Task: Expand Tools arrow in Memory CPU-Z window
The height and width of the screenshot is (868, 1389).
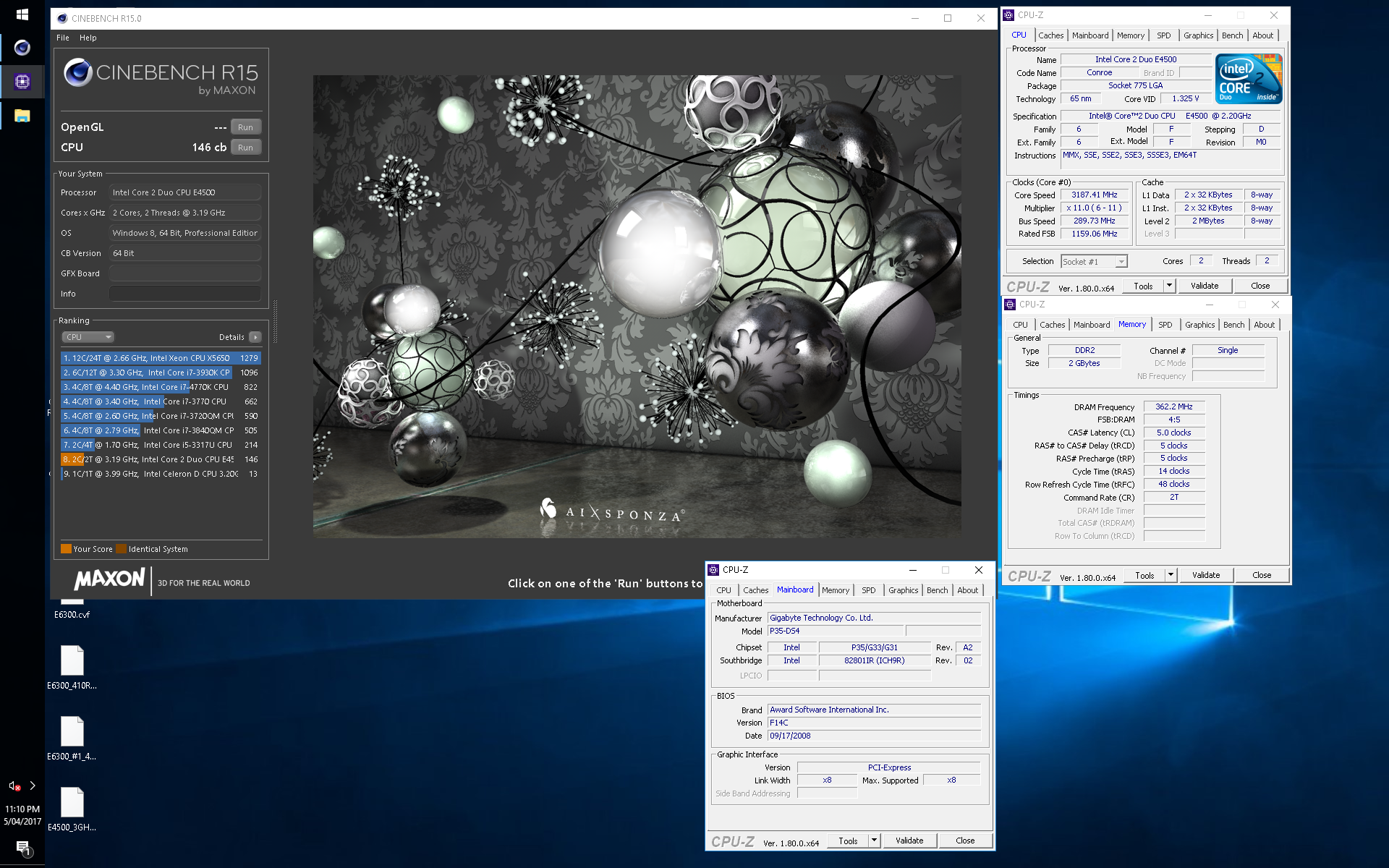Action: (x=1171, y=575)
